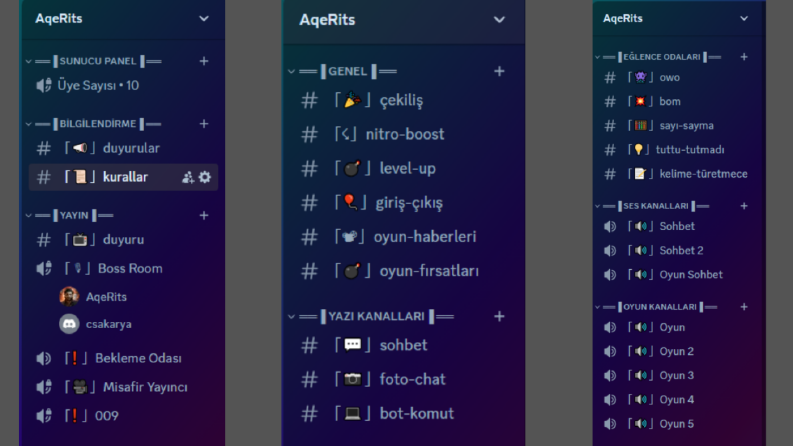Click speaker icon beside Bekleme Odası
The image size is (793, 446).
pyautogui.click(x=43, y=359)
